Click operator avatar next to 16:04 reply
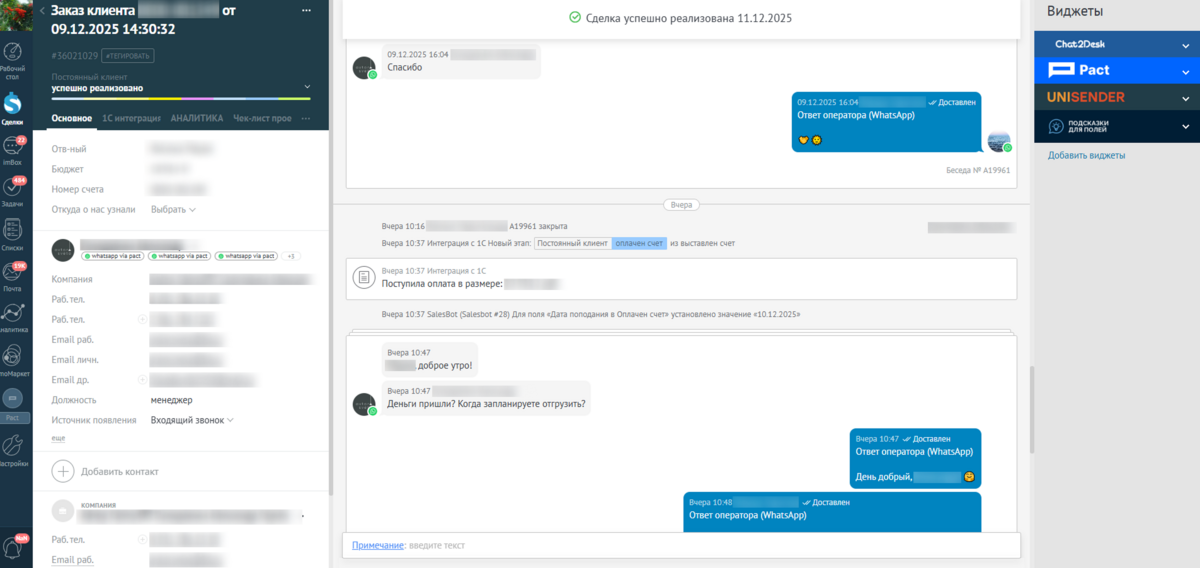This screenshot has width=1200, height=568. pyautogui.click(x=998, y=141)
